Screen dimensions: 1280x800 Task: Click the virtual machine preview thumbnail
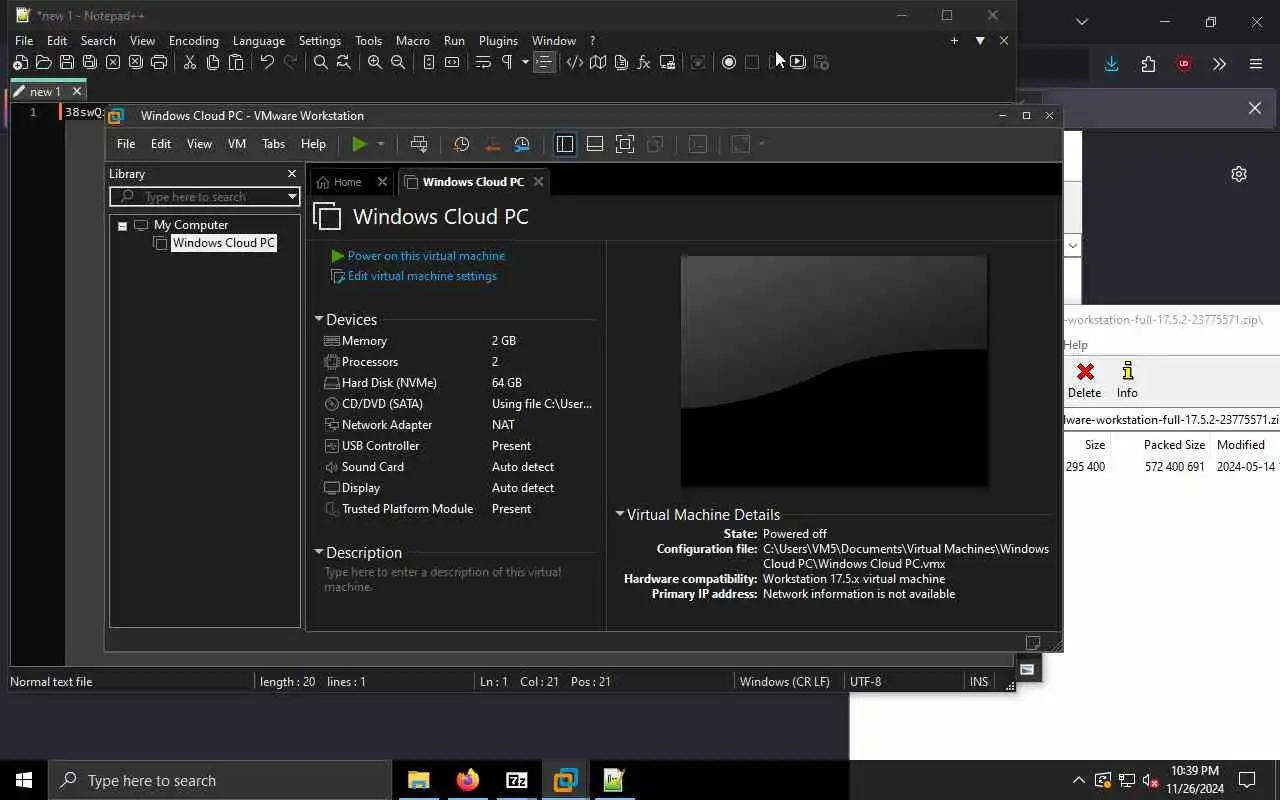click(x=834, y=371)
